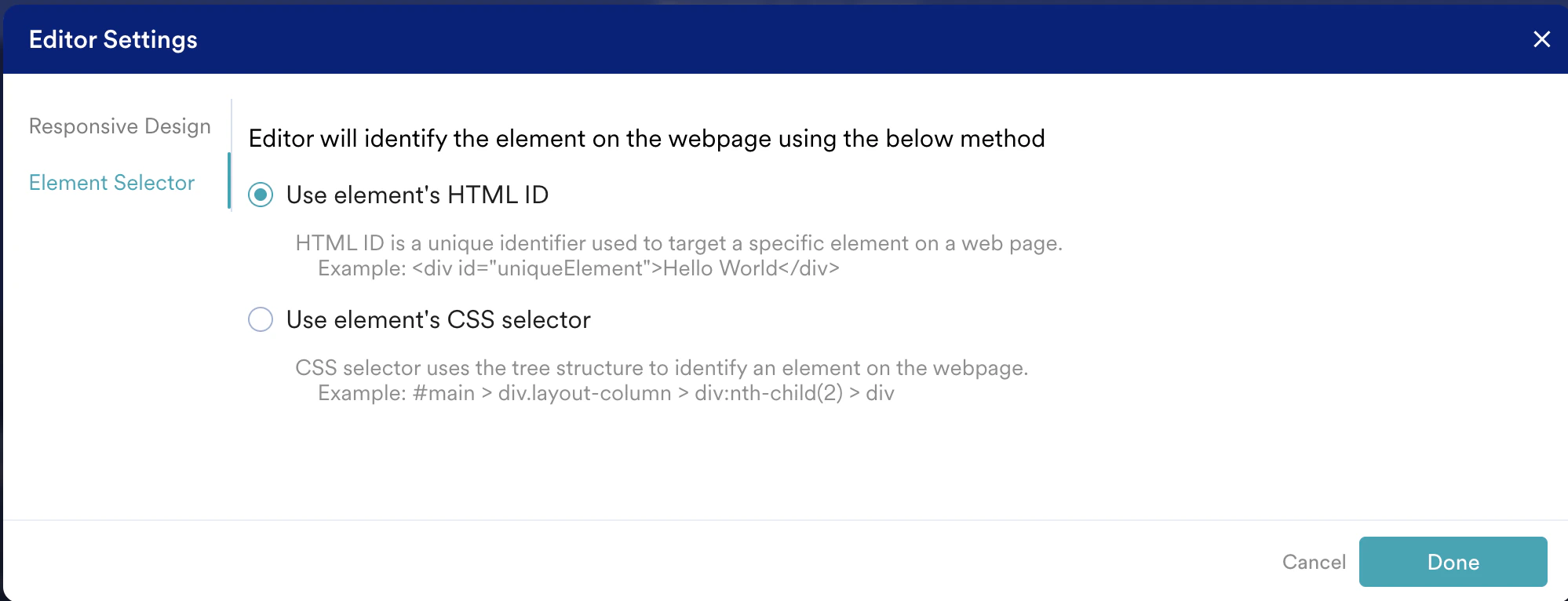Open the Responsive Design tab

120,126
